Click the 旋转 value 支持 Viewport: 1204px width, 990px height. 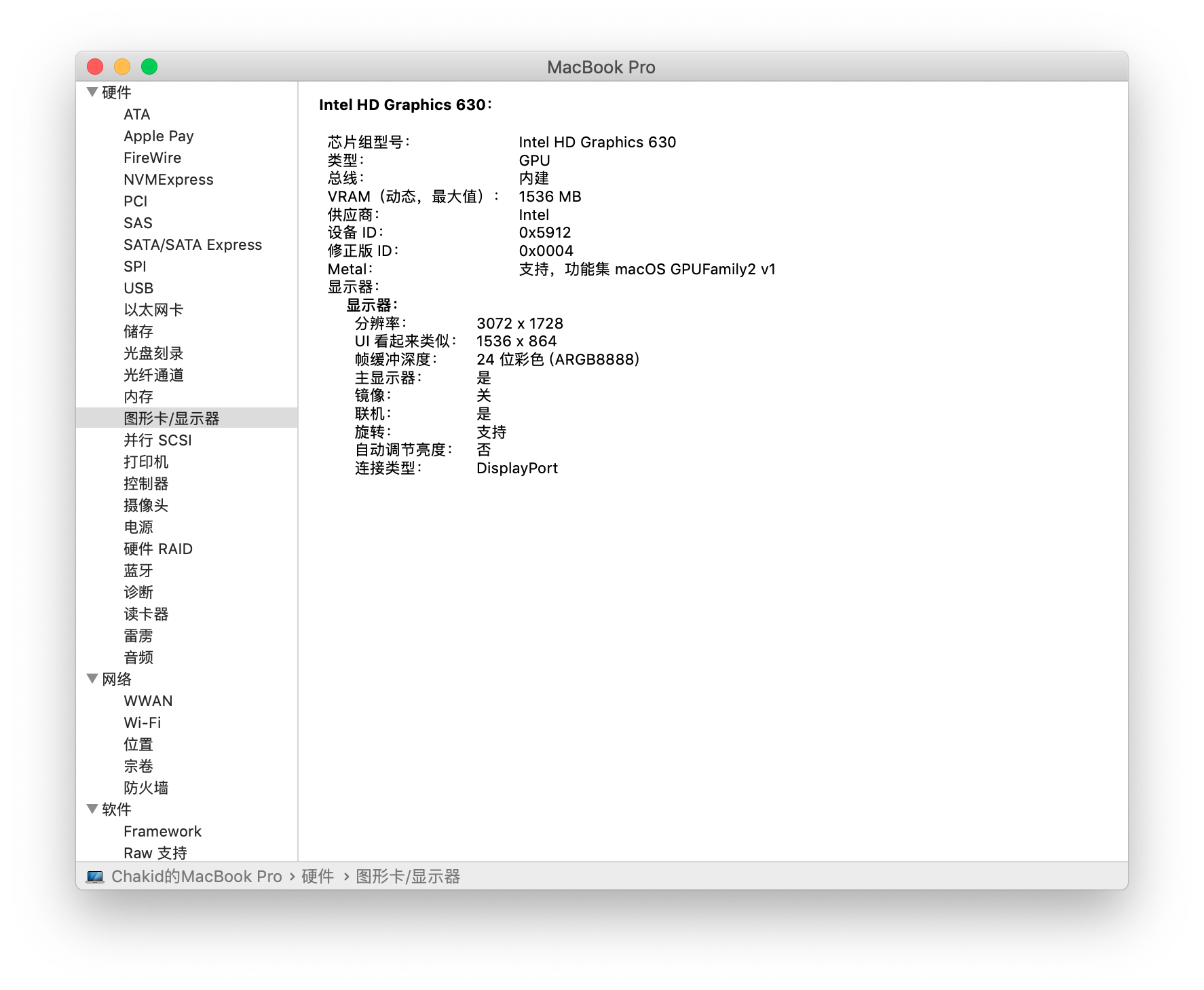pos(491,432)
